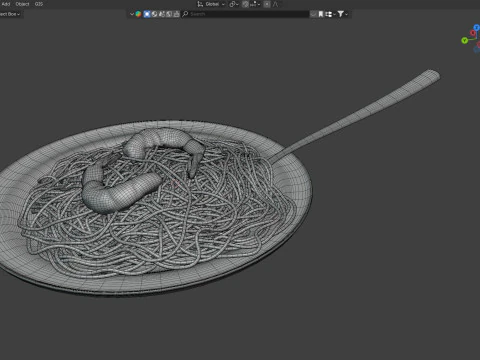Toggle the snapping magnet button
This screenshot has width=480, height=360.
point(245,4)
